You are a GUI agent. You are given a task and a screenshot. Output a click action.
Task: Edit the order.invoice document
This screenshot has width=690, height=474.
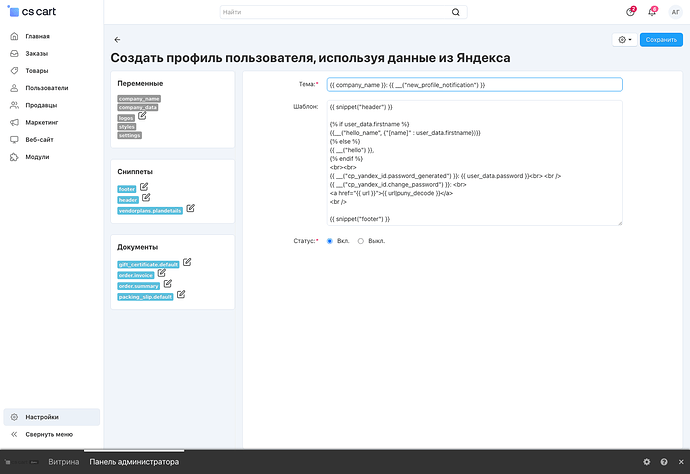(161, 273)
